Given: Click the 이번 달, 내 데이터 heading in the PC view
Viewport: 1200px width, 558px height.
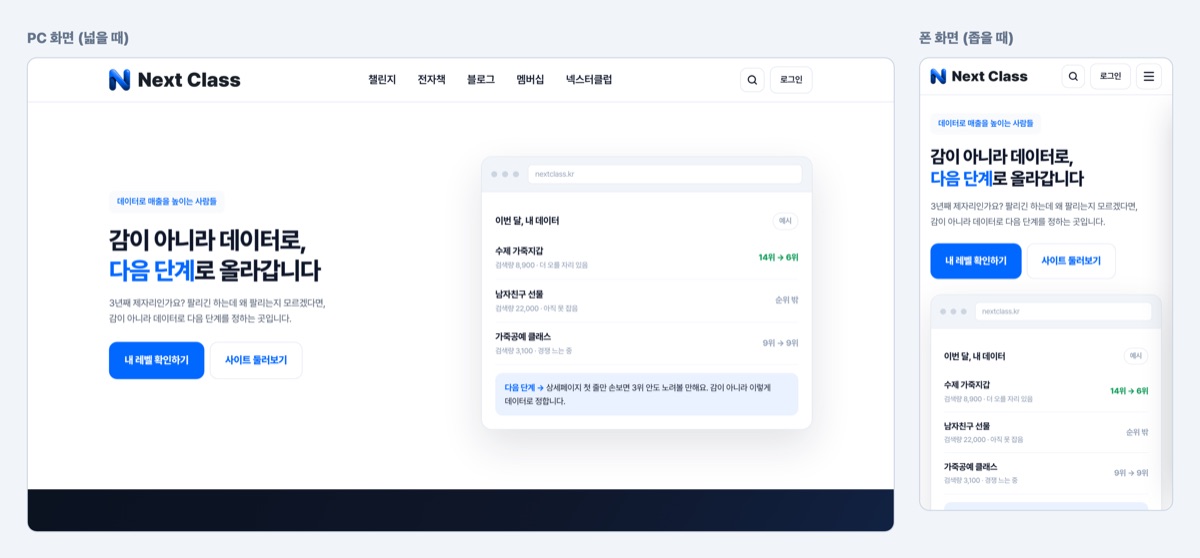Looking at the screenshot, I should click(x=527, y=221).
